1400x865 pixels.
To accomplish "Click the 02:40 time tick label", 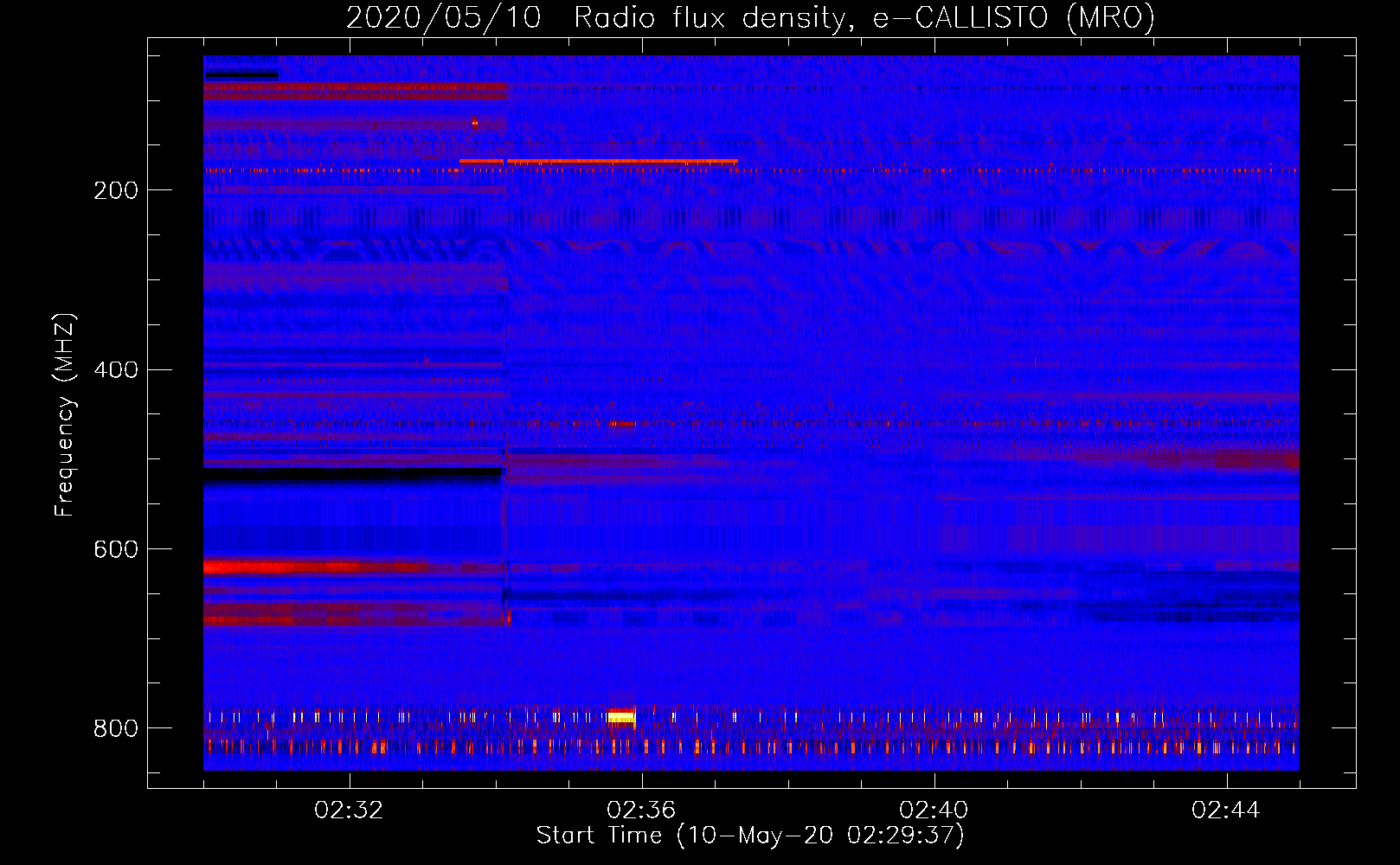I will pos(934,811).
